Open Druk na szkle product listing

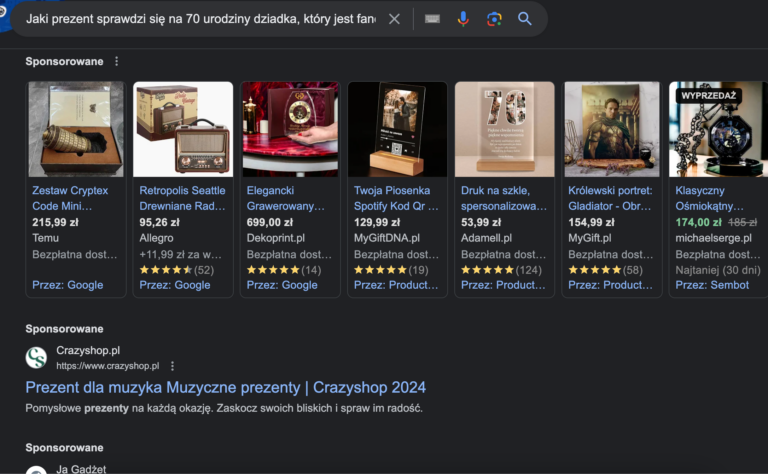pos(504,197)
